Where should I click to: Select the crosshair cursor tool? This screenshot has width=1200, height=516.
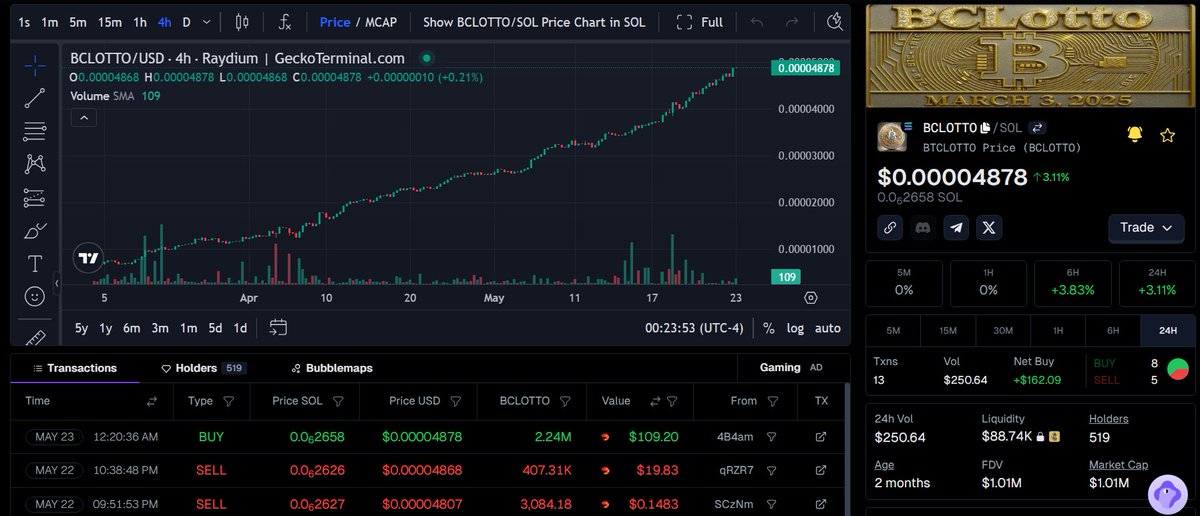tap(34, 65)
